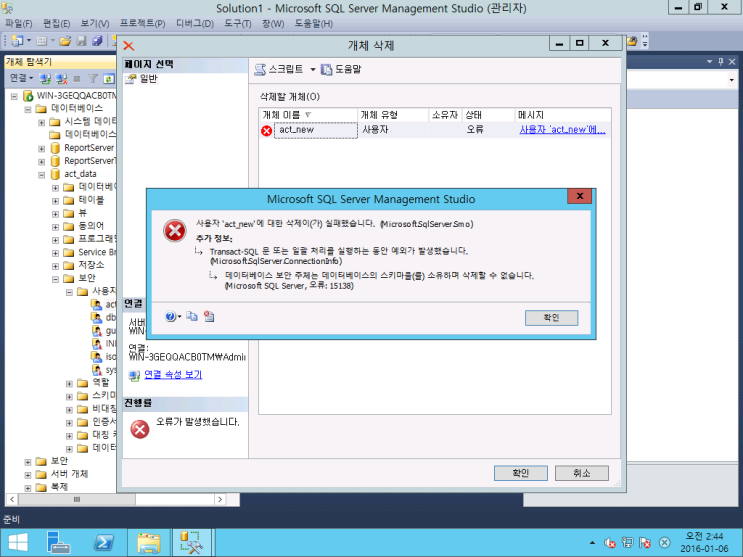Open the 연결 (Connect) dropdown in Object Explorer
Viewport: 743px width, 557px height.
click(x=22, y=78)
